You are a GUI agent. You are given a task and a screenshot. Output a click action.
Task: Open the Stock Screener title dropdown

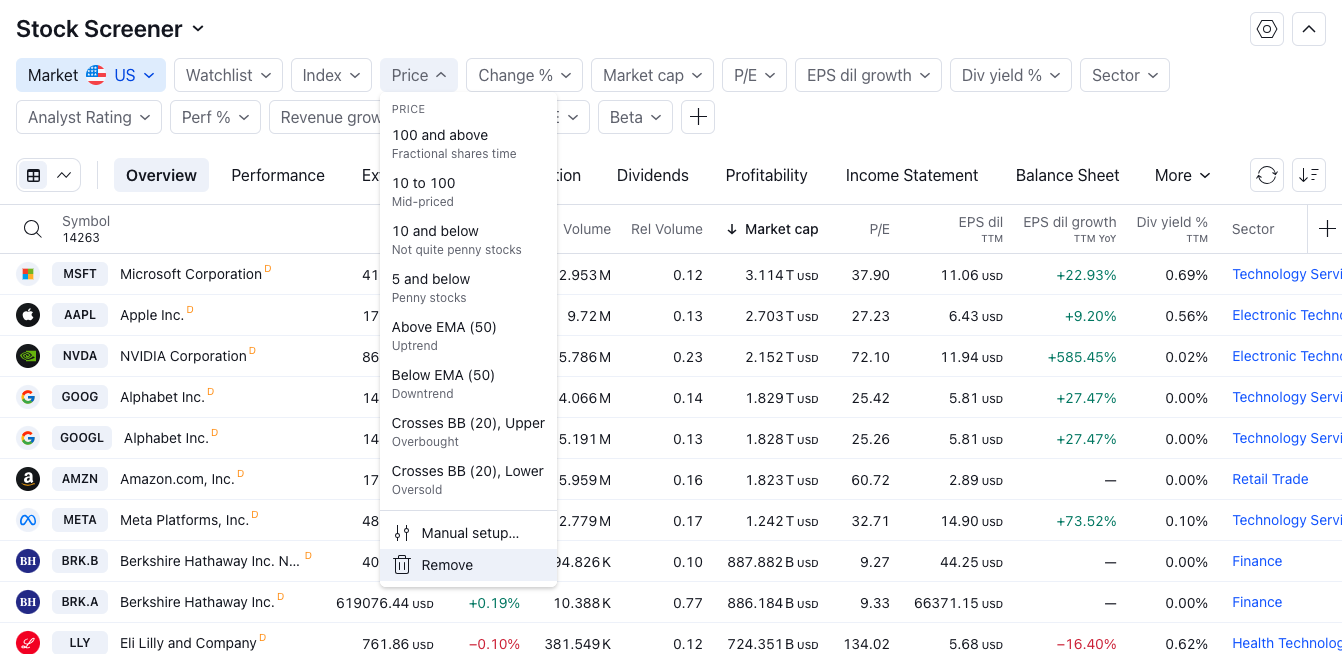click(x=111, y=29)
